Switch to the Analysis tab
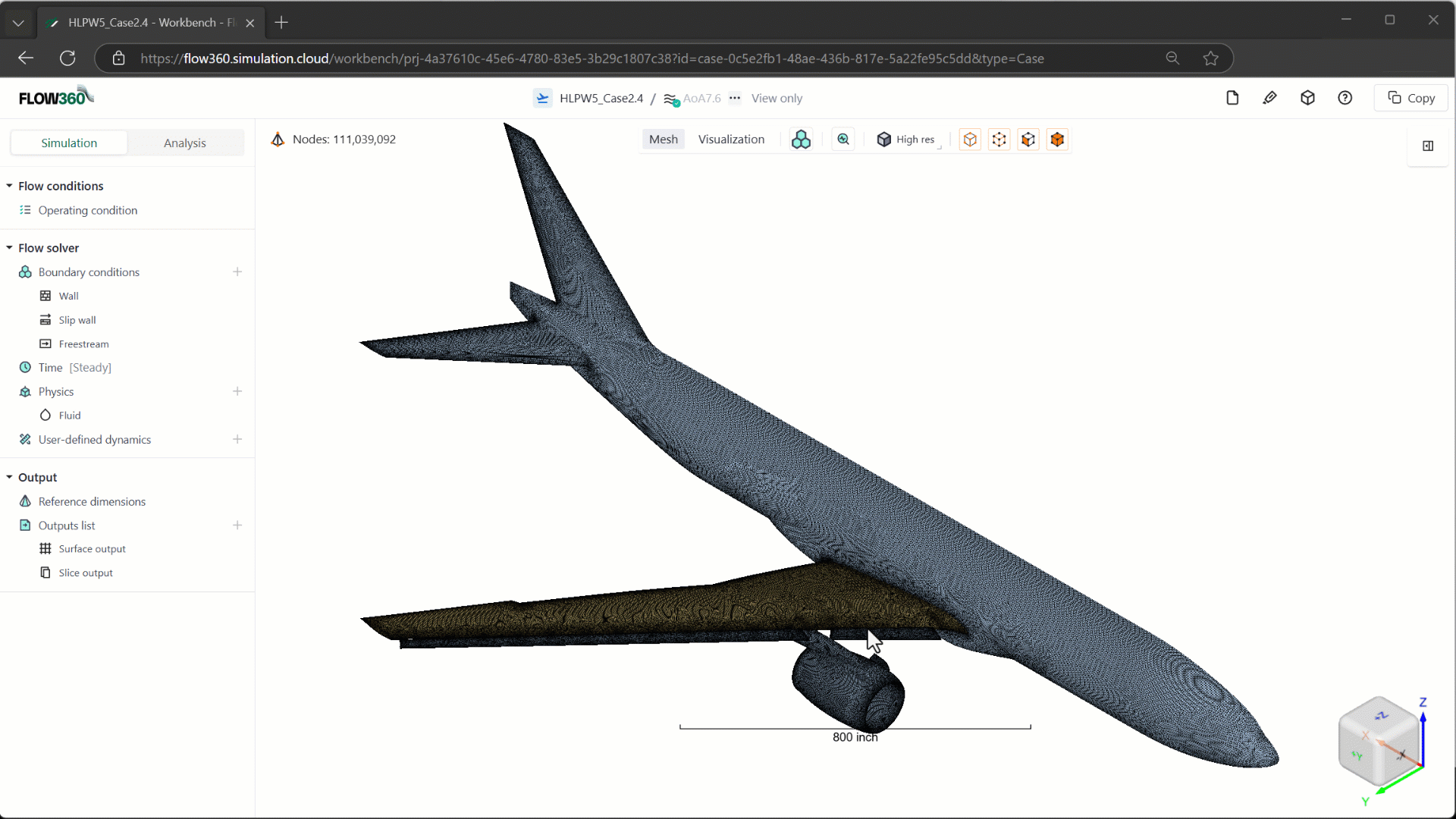This screenshot has height=819, width=1456. pos(185,143)
